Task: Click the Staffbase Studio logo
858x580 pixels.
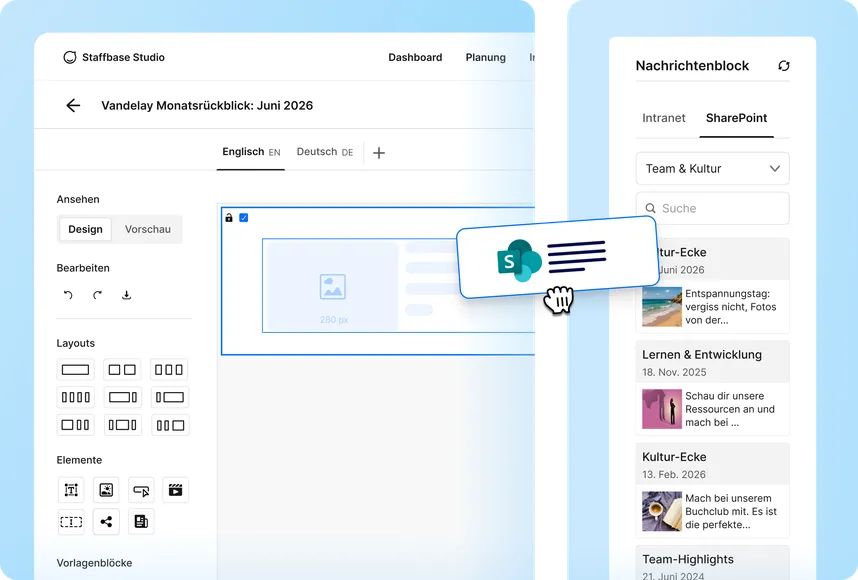Action: click(69, 57)
